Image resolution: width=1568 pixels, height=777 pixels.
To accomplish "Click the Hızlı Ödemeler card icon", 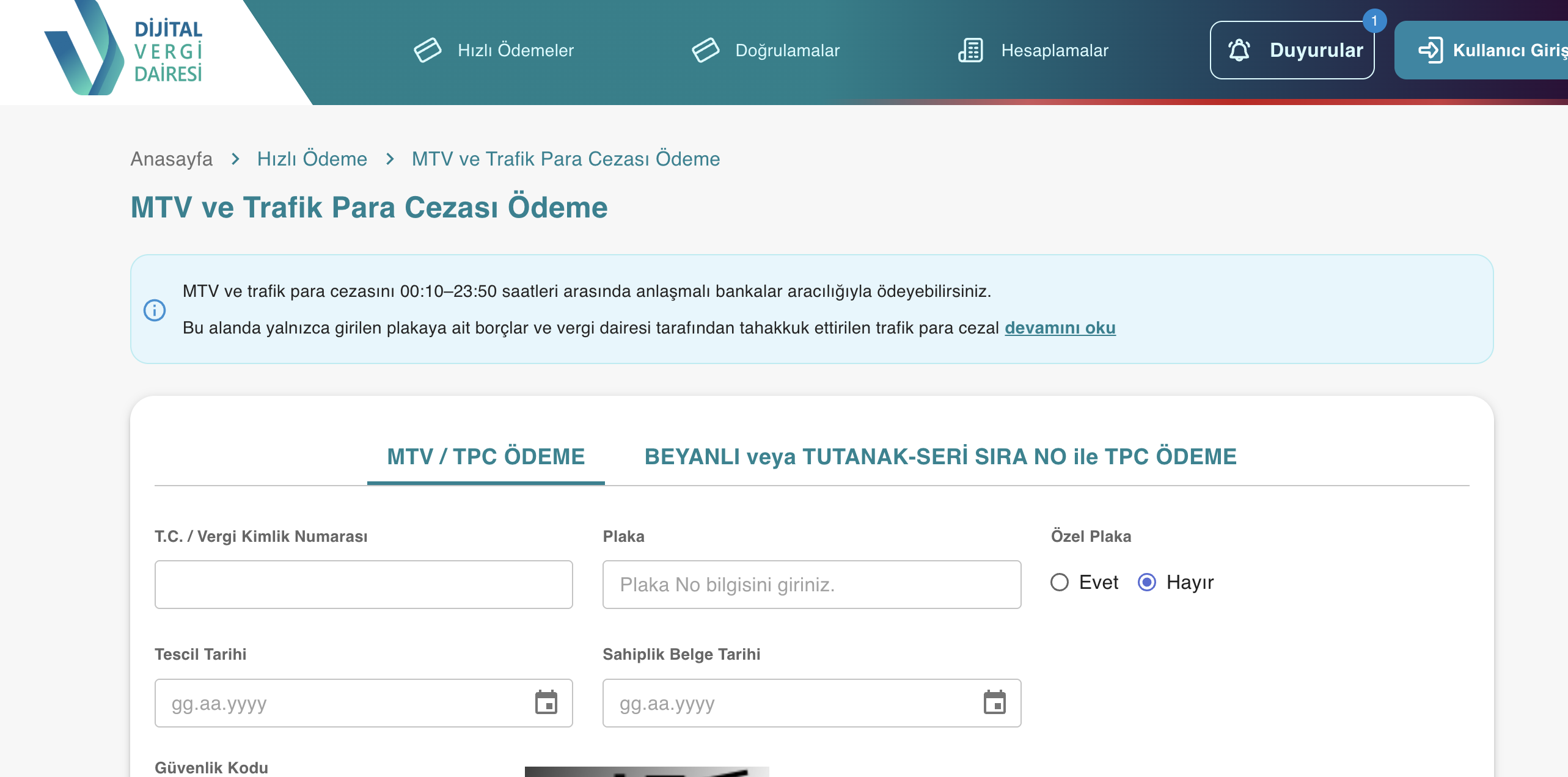I will [x=427, y=50].
